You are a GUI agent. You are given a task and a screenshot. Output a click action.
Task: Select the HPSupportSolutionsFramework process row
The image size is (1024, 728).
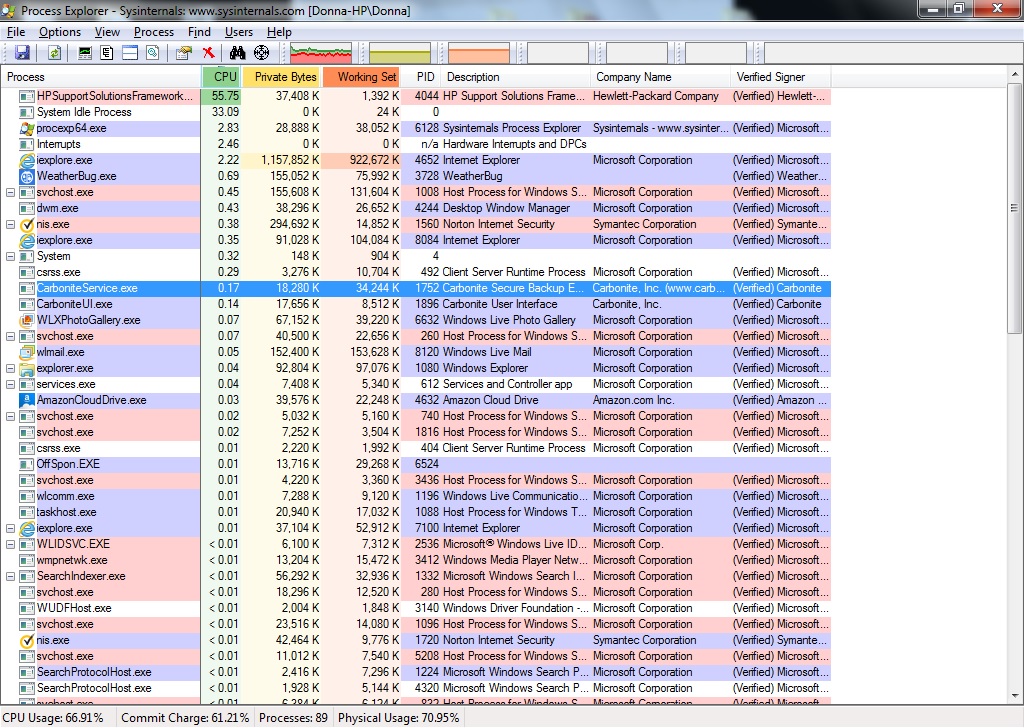(415, 97)
